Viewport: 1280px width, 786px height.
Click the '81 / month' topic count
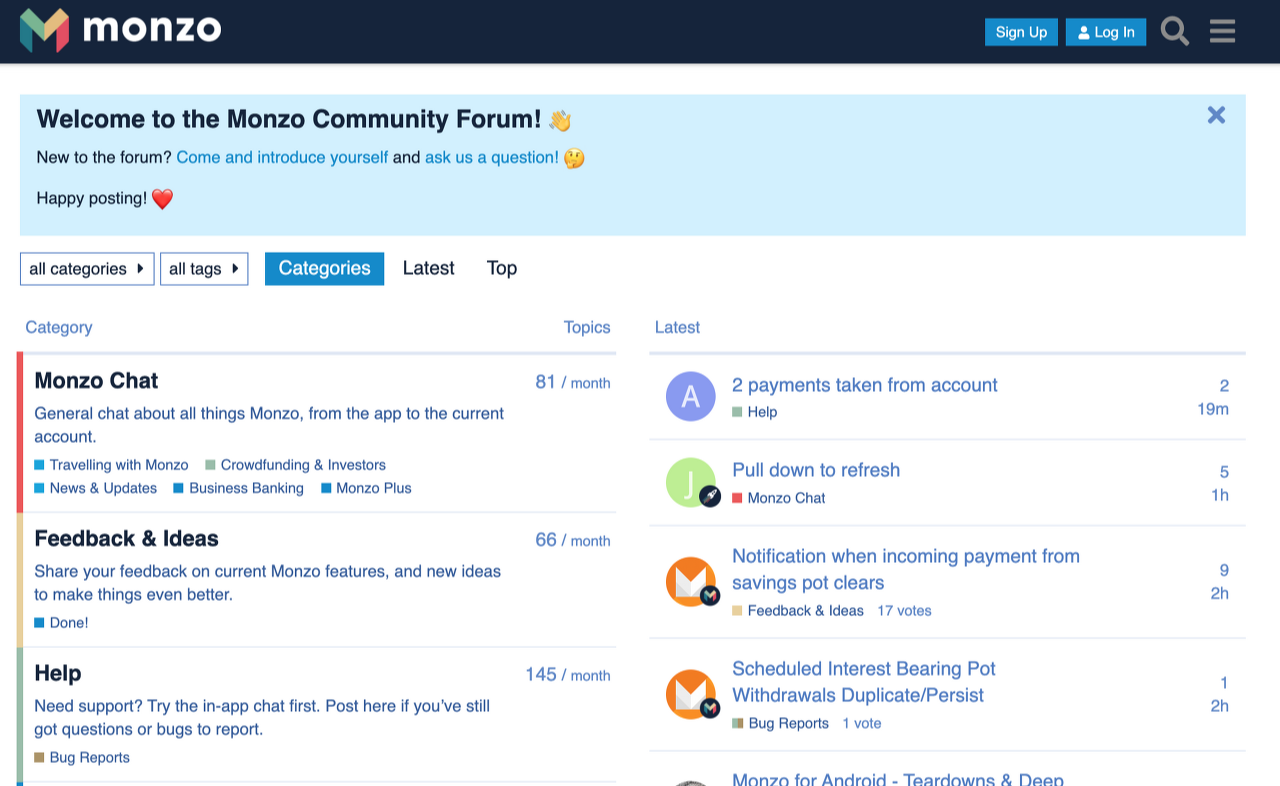coord(573,382)
